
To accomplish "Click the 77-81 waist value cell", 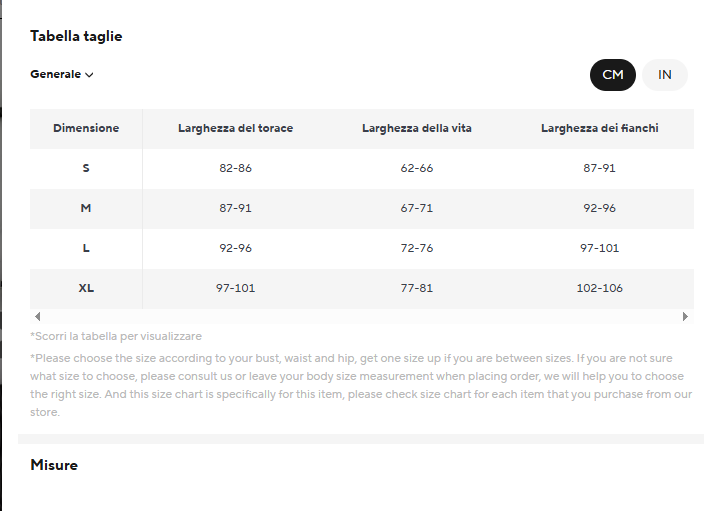I will tap(417, 288).
